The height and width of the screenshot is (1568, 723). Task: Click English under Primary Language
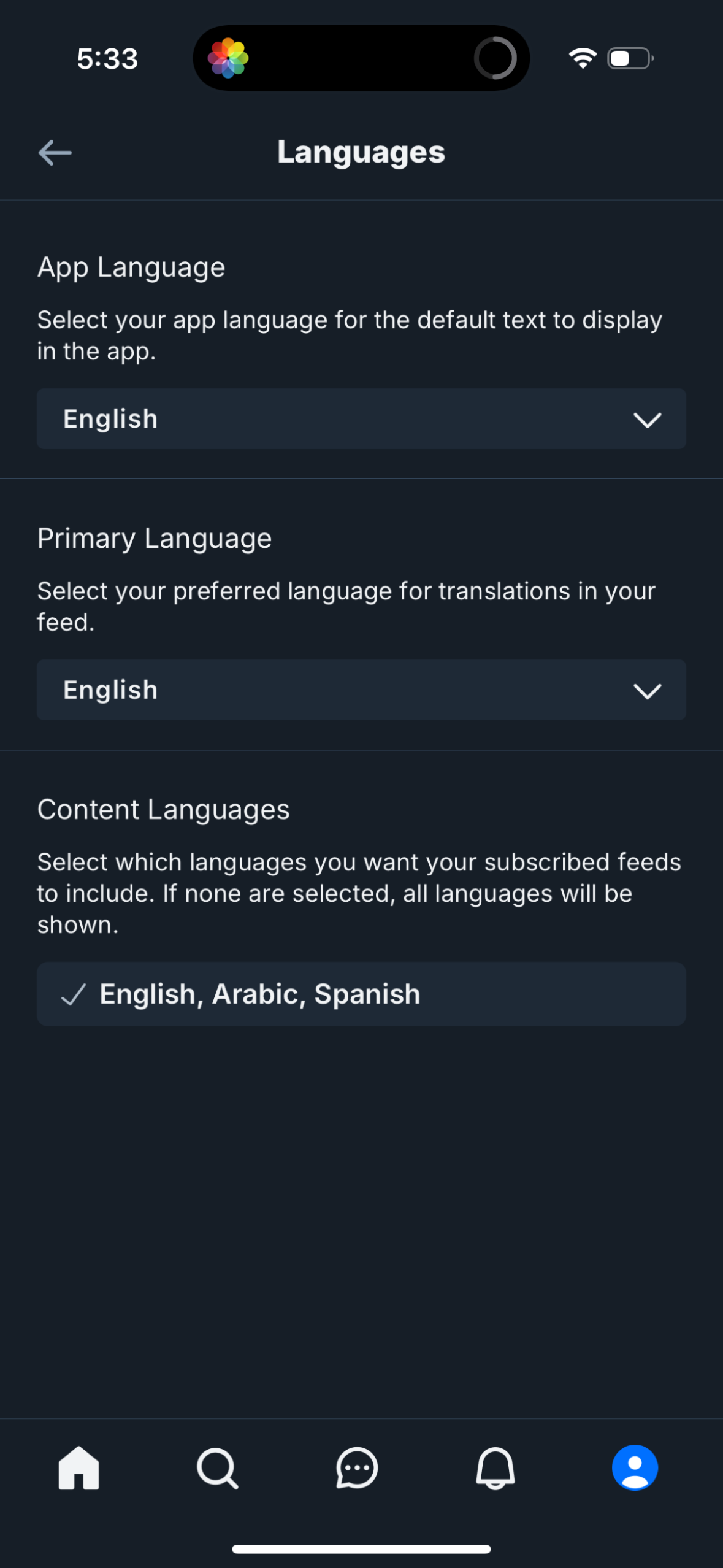coord(110,690)
